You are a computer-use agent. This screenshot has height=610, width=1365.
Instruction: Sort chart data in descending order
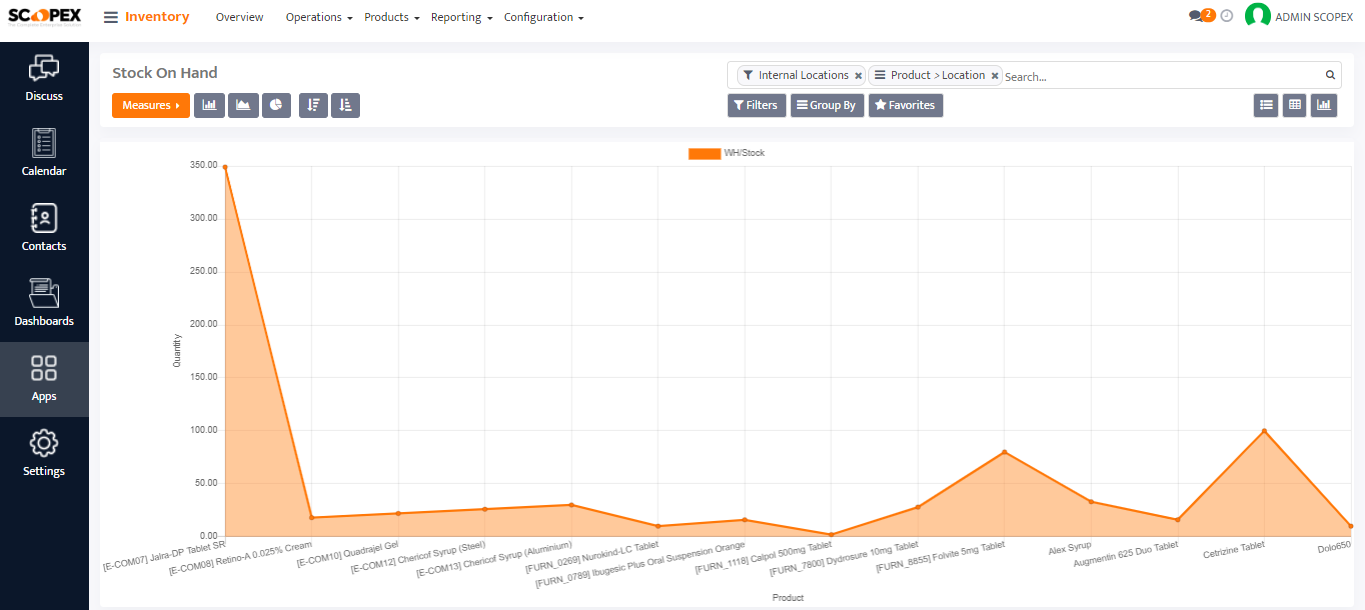tap(313, 105)
